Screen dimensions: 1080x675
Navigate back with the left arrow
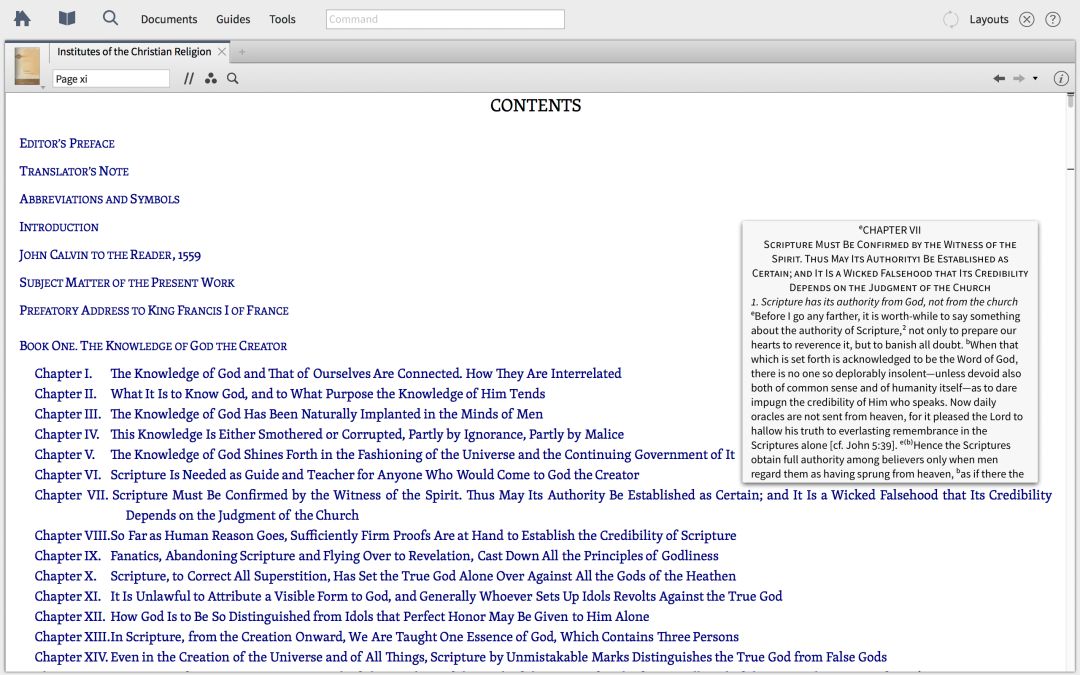pyautogui.click(x=999, y=79)
